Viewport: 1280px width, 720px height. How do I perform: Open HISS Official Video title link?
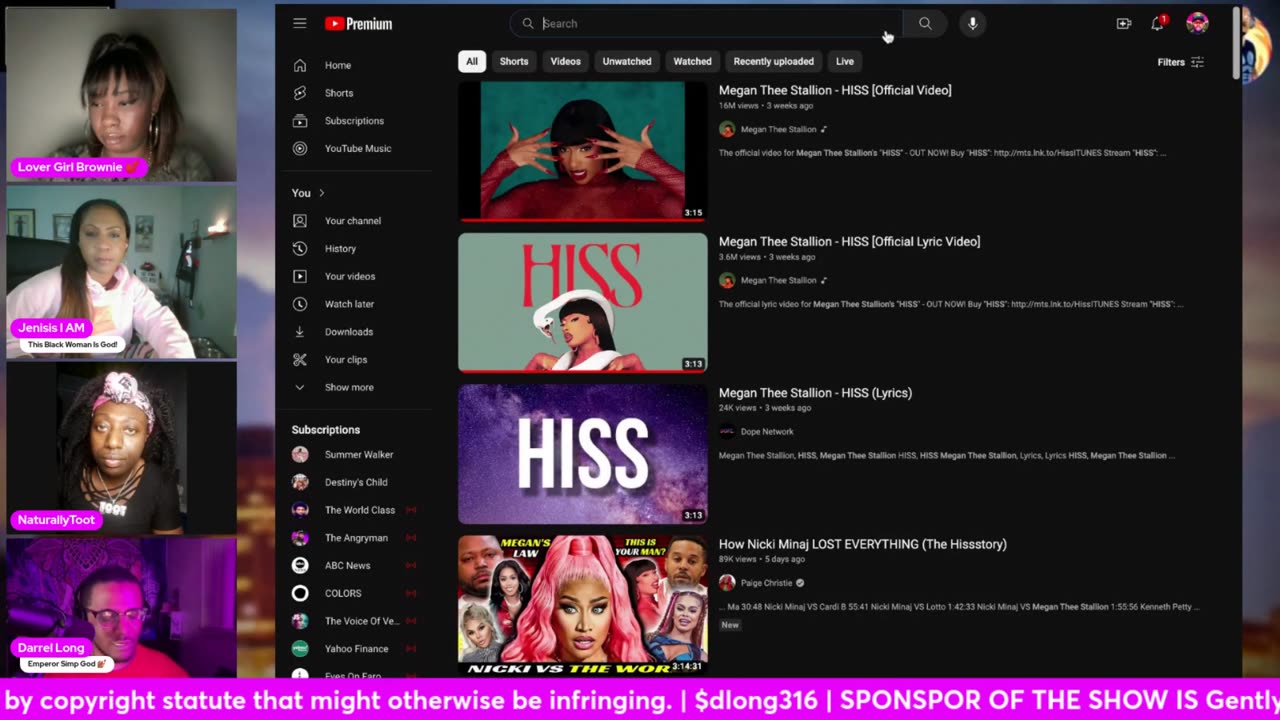coord(835,90)
